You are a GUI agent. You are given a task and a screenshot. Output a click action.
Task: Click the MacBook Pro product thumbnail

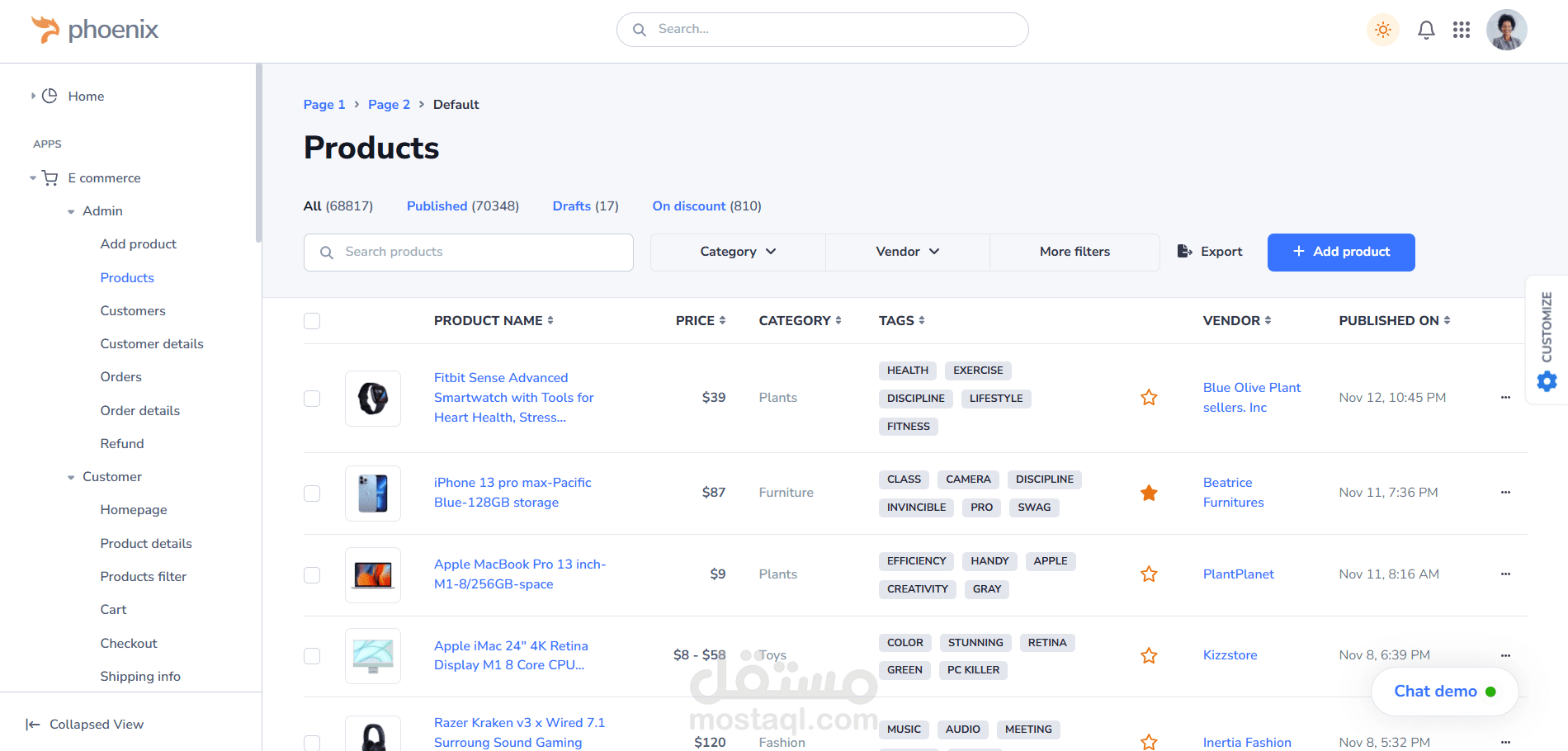pyautogui.click(x=373, y=574)
